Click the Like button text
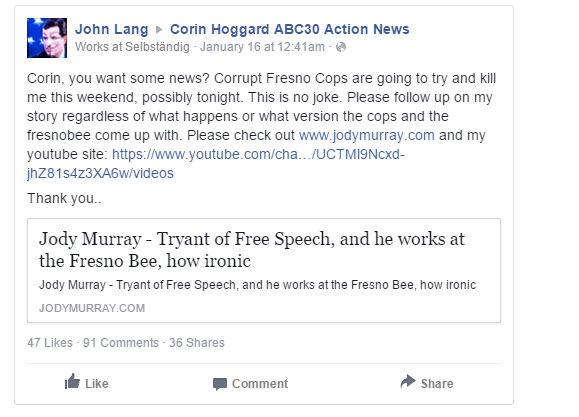The height and width of the screenshot is (417, 579). pos(97,384)
